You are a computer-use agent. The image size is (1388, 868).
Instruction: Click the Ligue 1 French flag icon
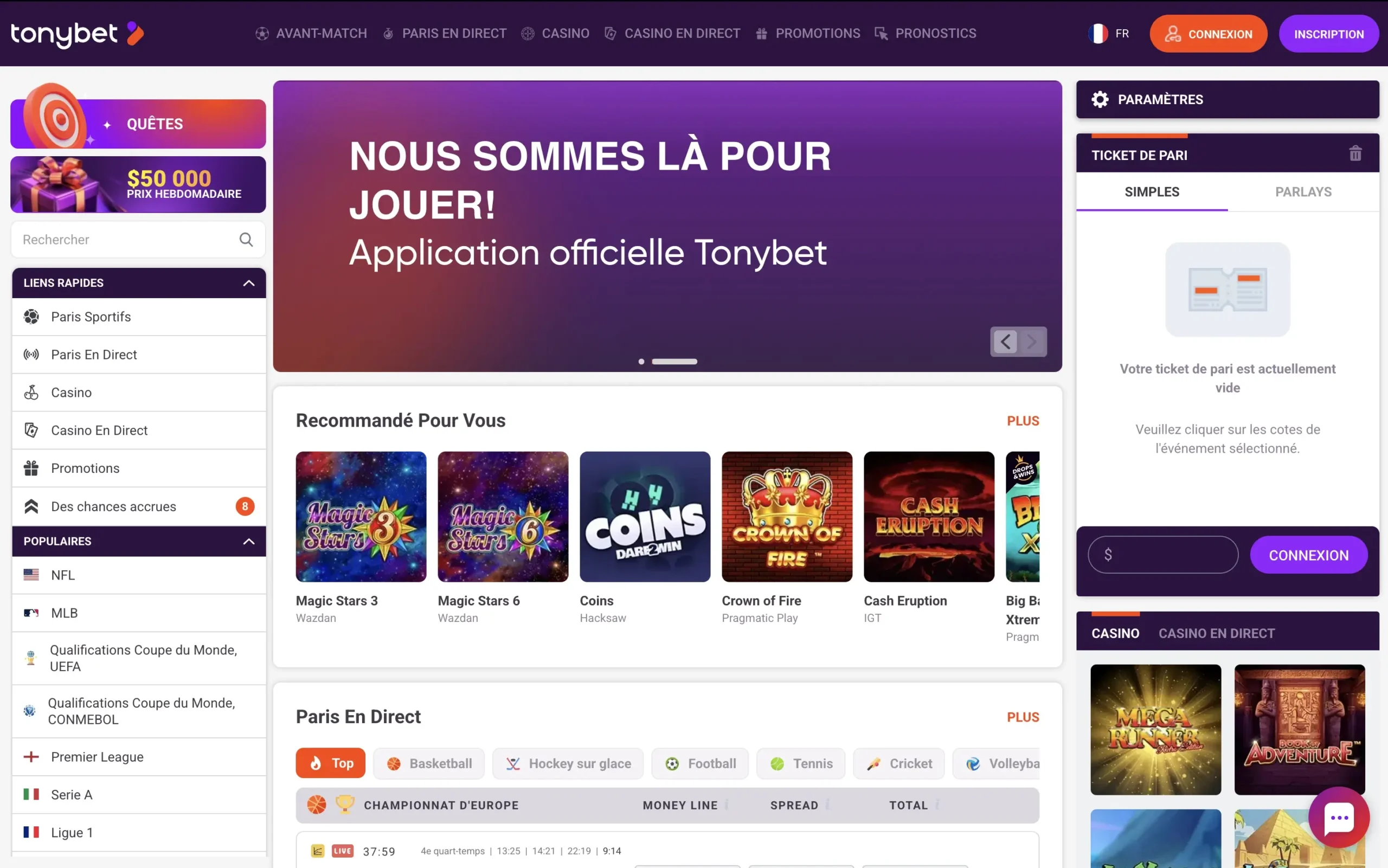coord(31,832)
